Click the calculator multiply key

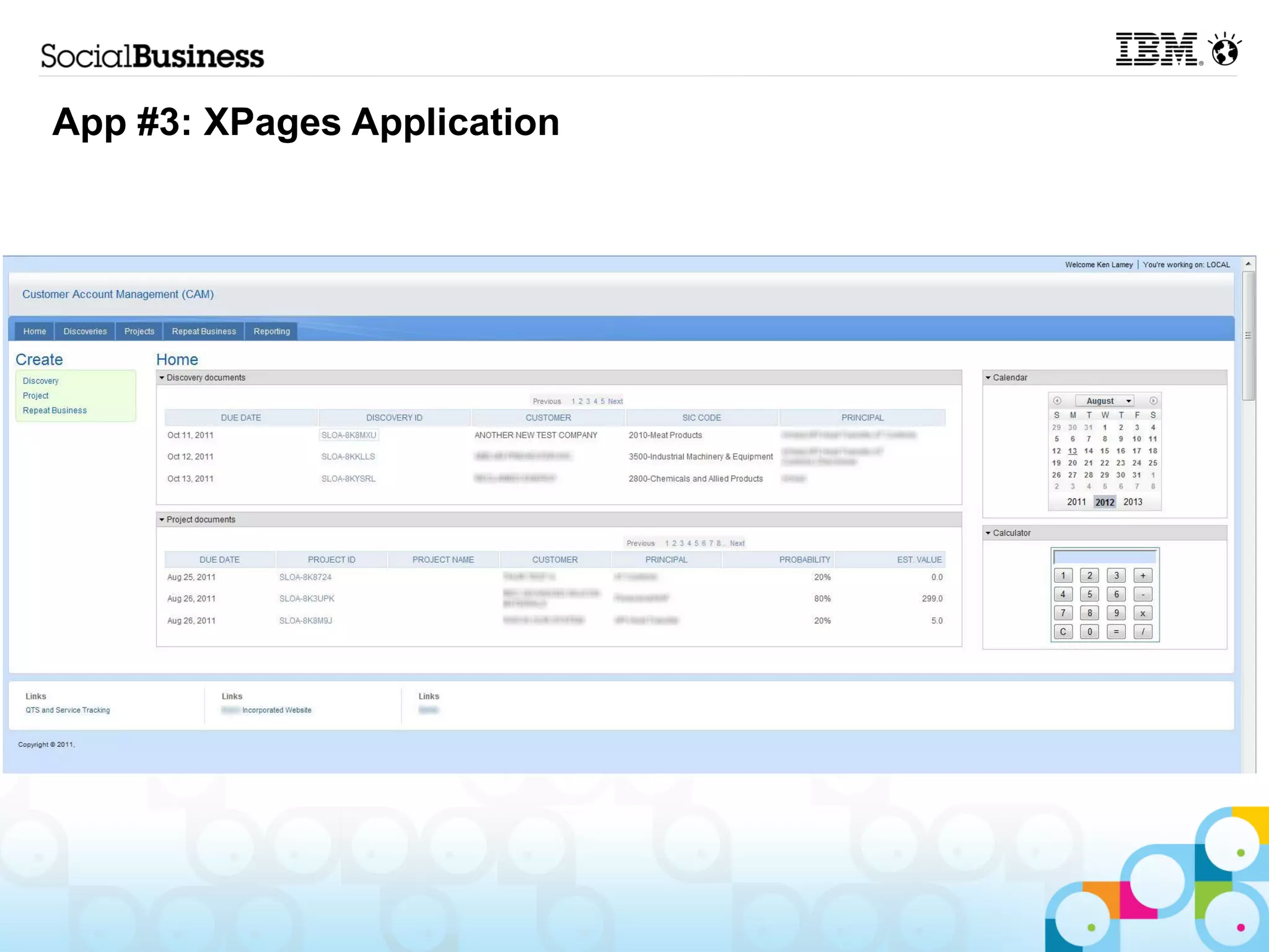1143,613
